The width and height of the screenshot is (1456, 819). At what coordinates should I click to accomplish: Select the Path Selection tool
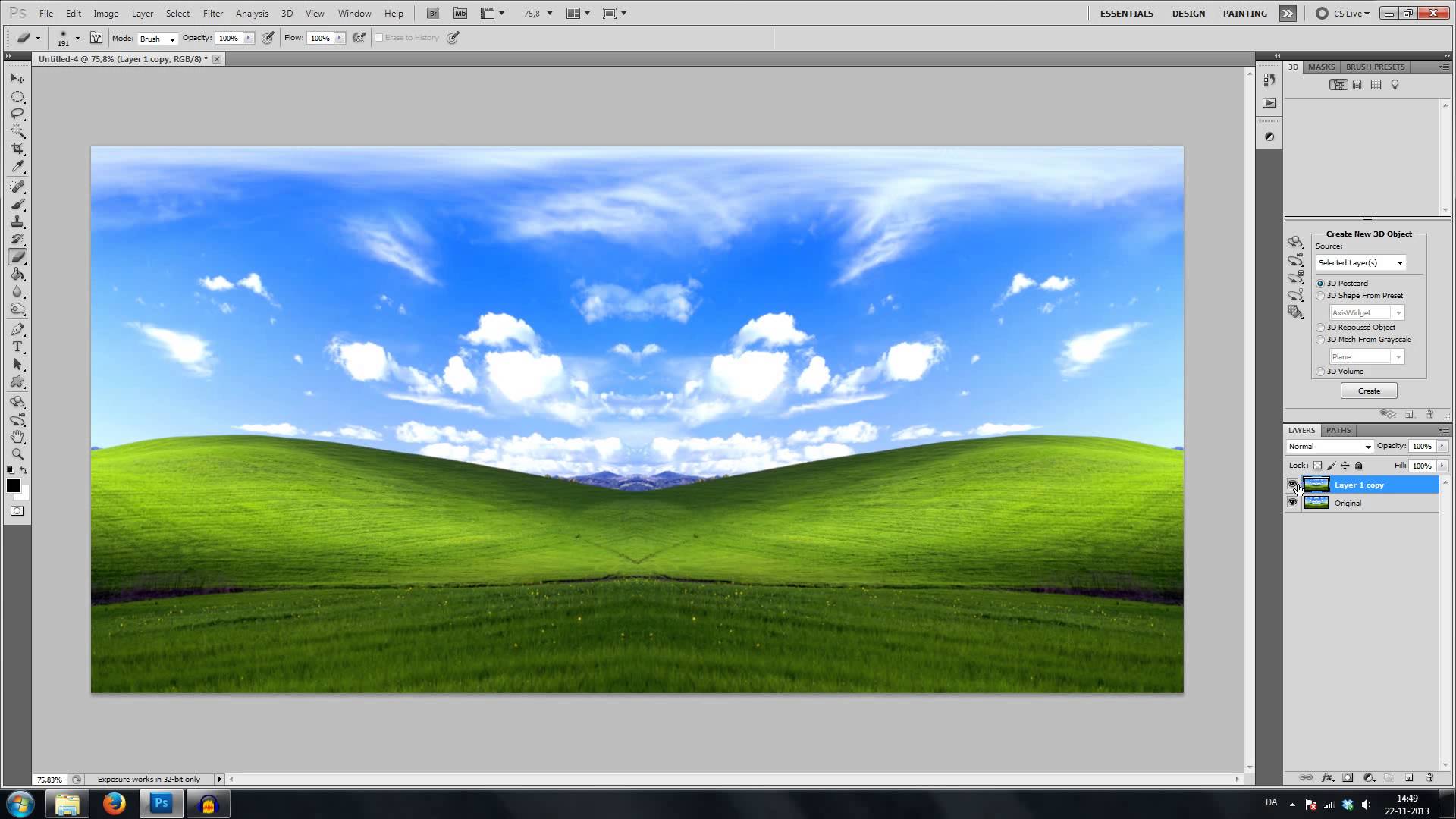[x=17, y=365]
